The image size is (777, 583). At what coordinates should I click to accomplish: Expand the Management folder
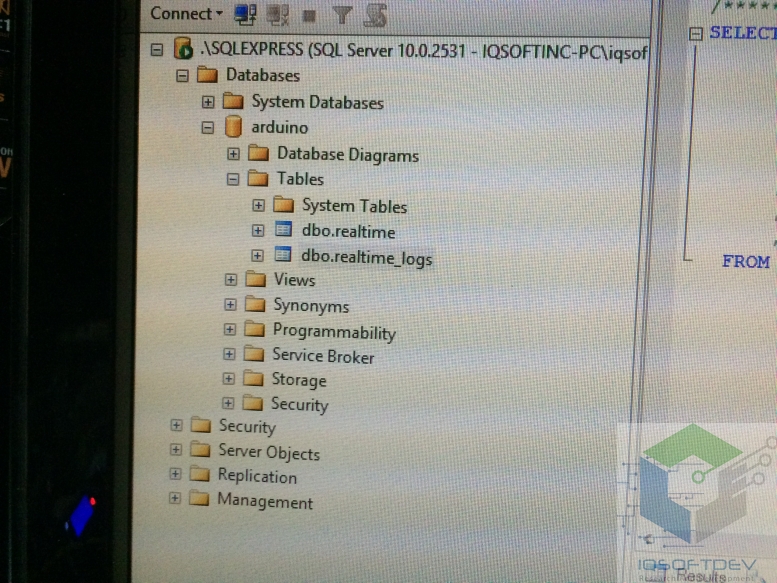174,498
